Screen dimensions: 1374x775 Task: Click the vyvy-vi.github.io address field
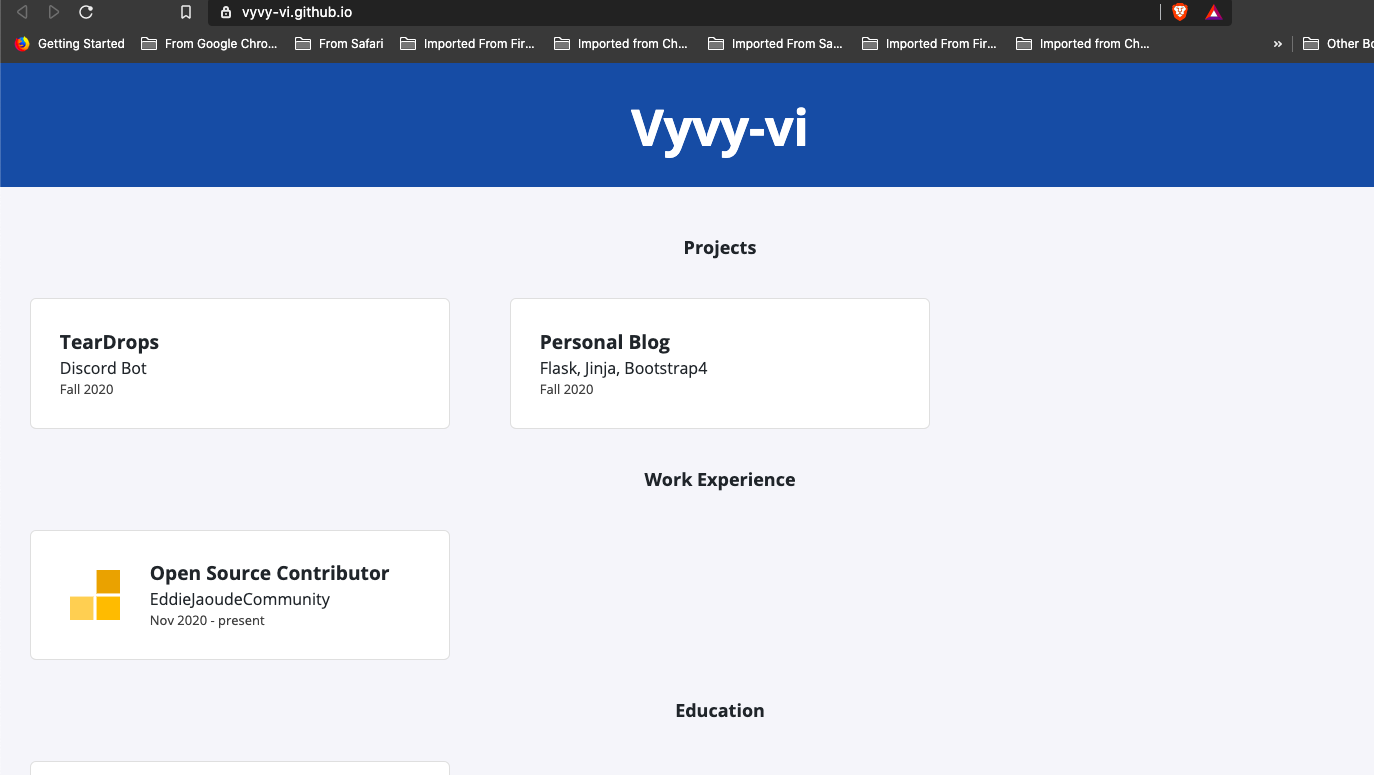coord(684,12)
